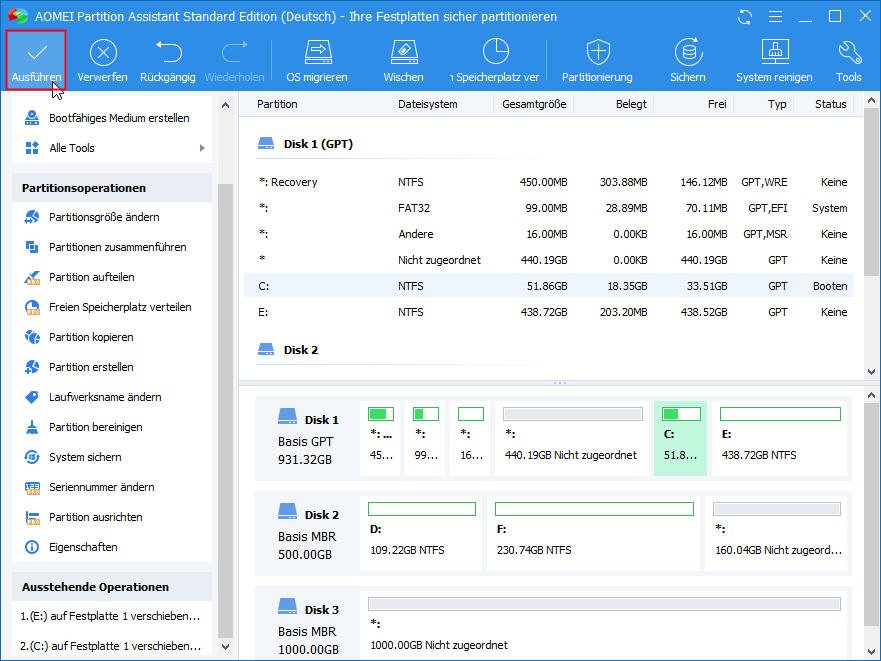Click the Ausführen checkmark icon
Viewport: 881px width, 661px height.
click(x=37, y=52)
